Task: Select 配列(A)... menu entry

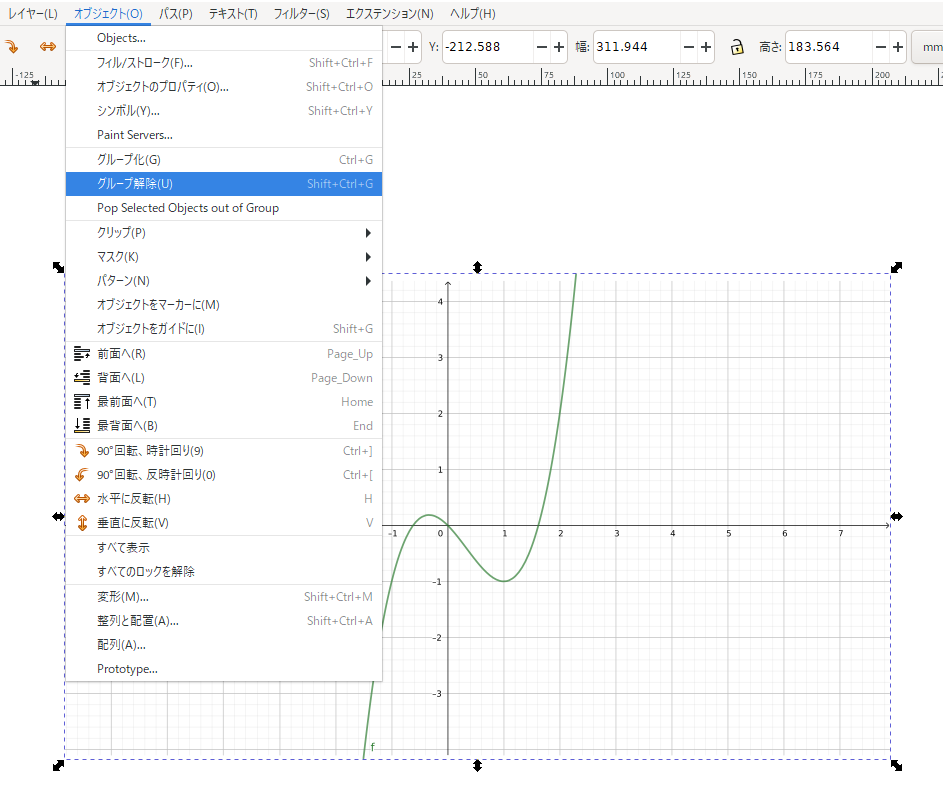Action: tap(224, 645)
